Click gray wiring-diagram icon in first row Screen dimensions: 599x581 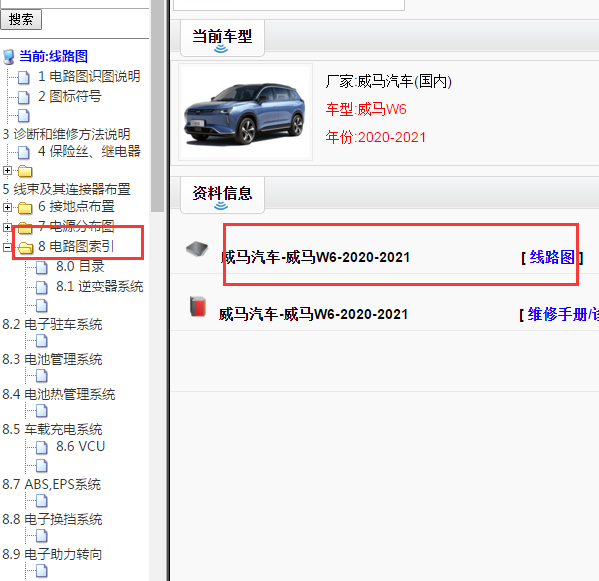pyautogui.click(x=197, y=249)
